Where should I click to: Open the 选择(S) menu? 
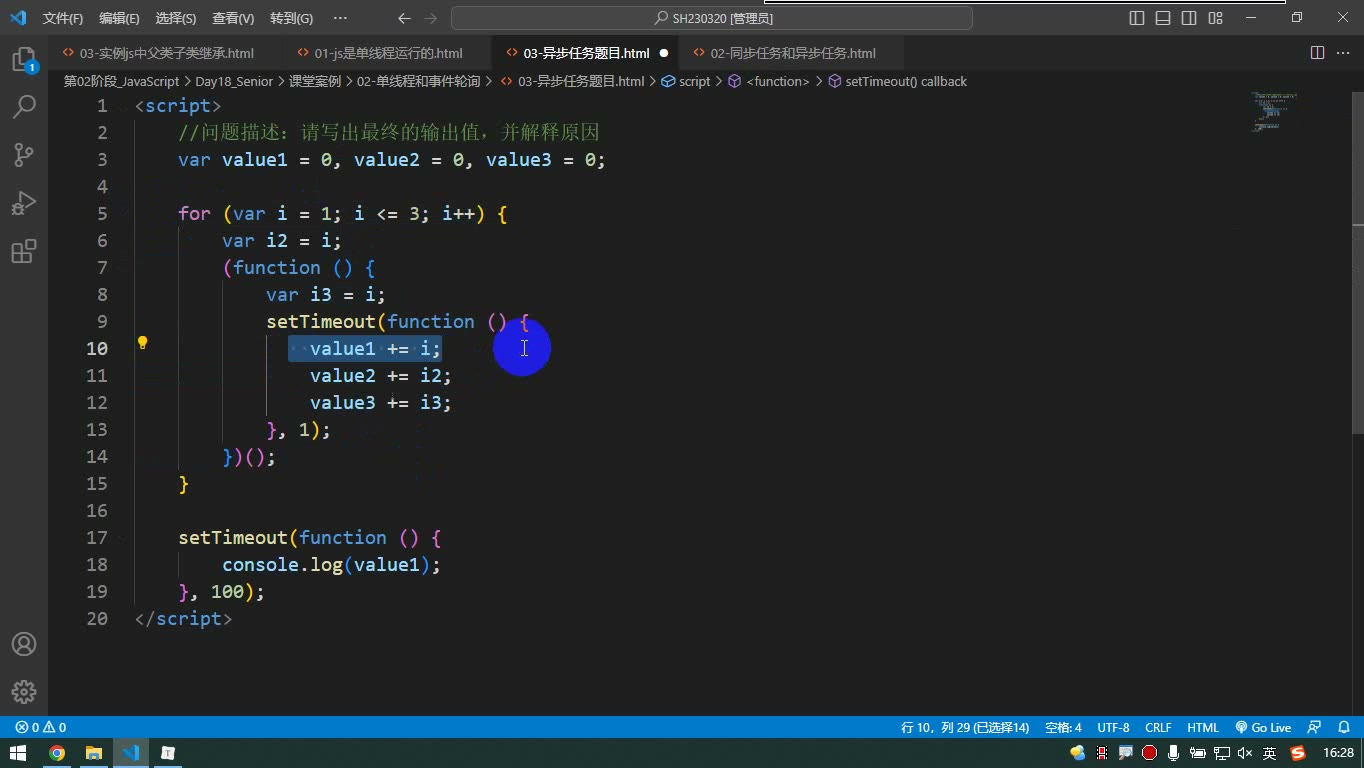click(x=176, y=18)
